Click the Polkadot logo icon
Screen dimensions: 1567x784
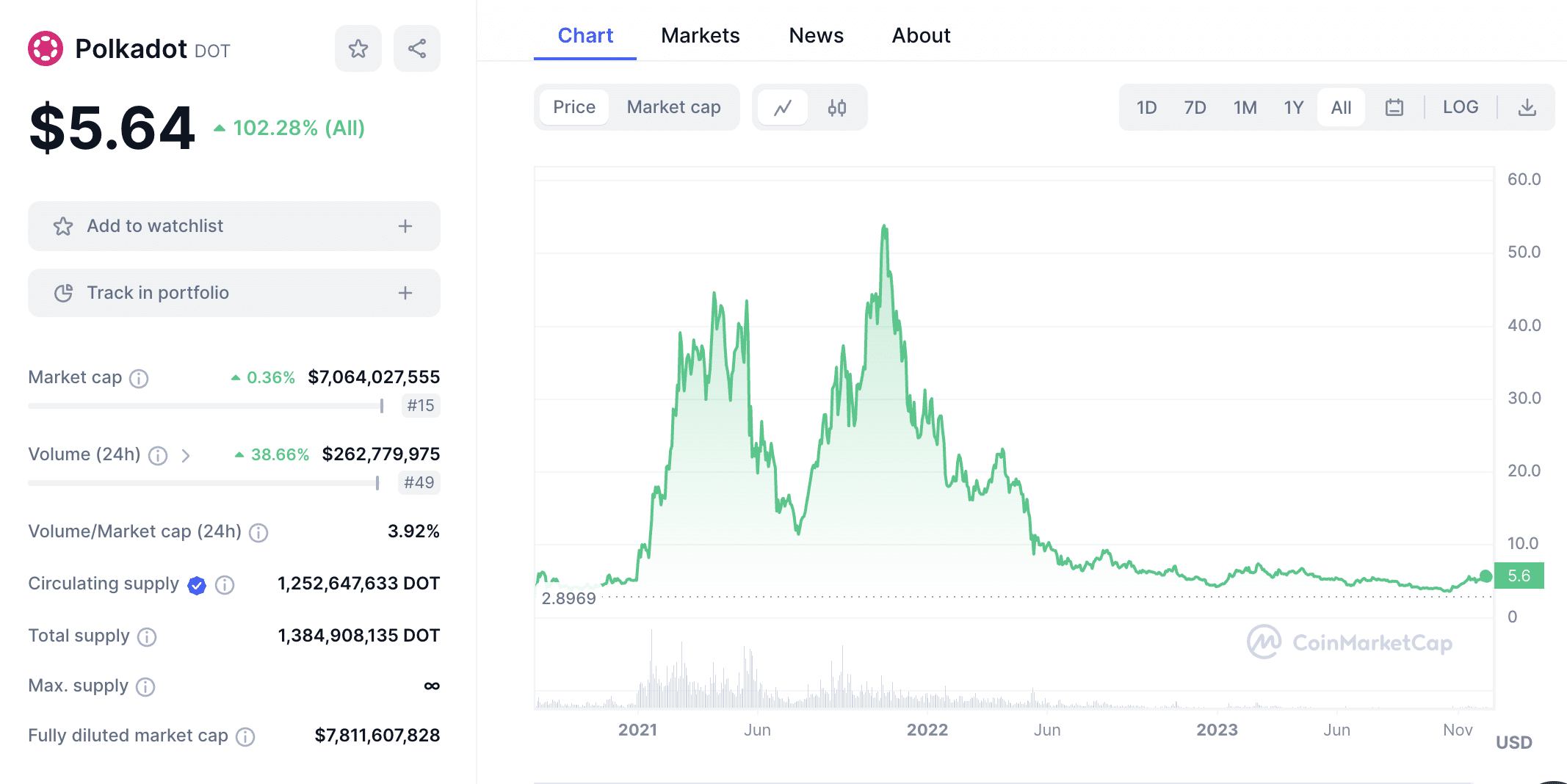point(46,48)
